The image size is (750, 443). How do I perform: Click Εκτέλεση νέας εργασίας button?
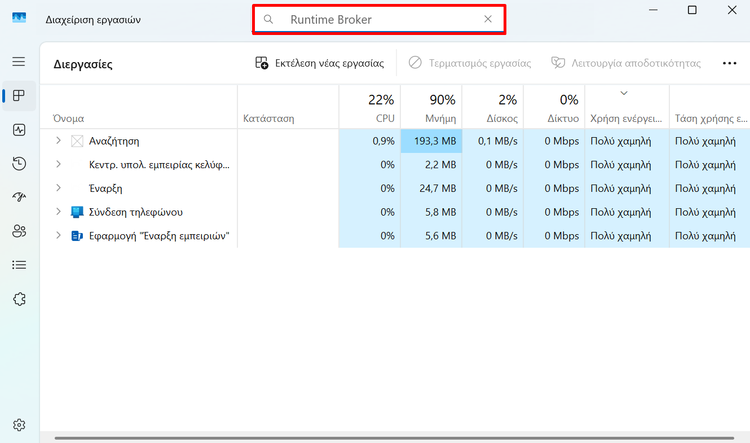tap(320, 63)
